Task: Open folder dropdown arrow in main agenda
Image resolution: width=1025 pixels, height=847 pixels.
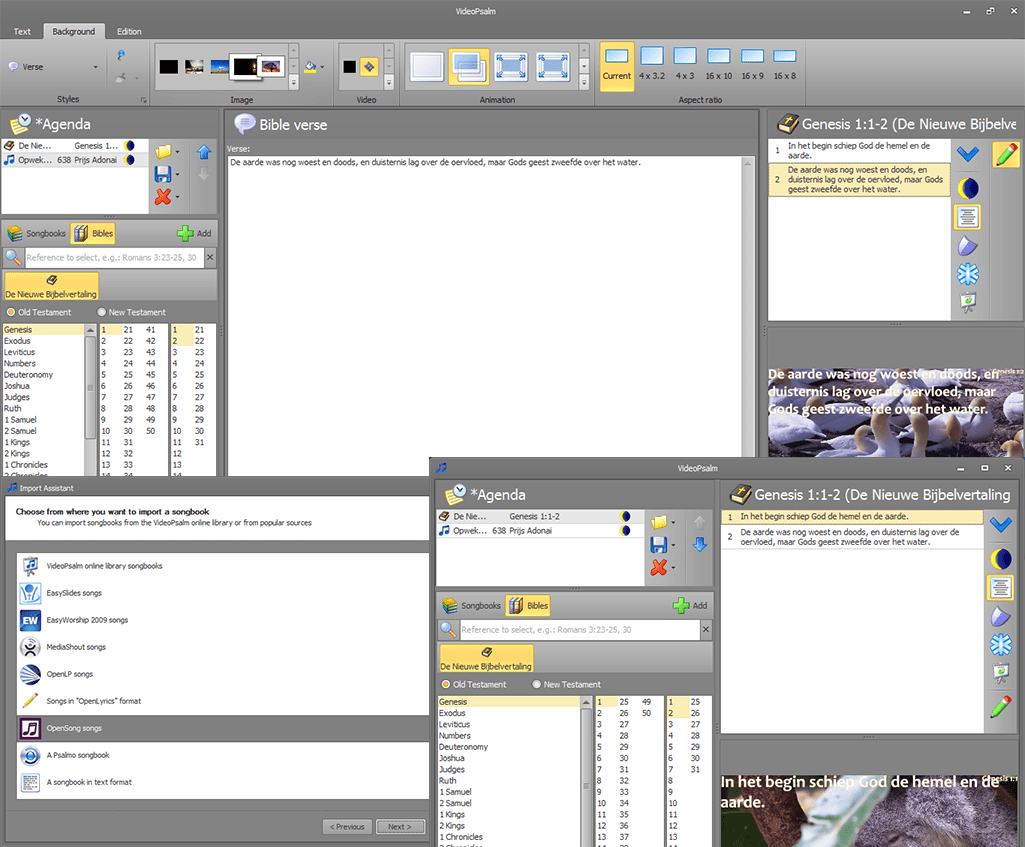Action: pyautogui.click(x=177, y=152)
